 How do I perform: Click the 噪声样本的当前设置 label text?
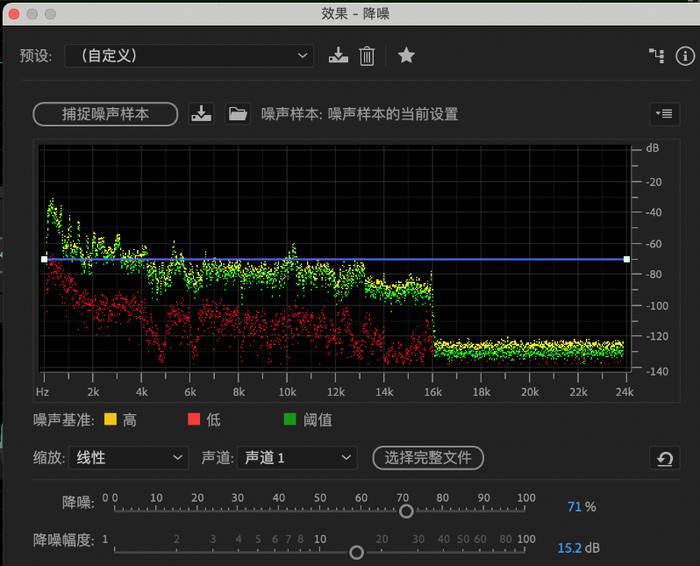(393, 114)
